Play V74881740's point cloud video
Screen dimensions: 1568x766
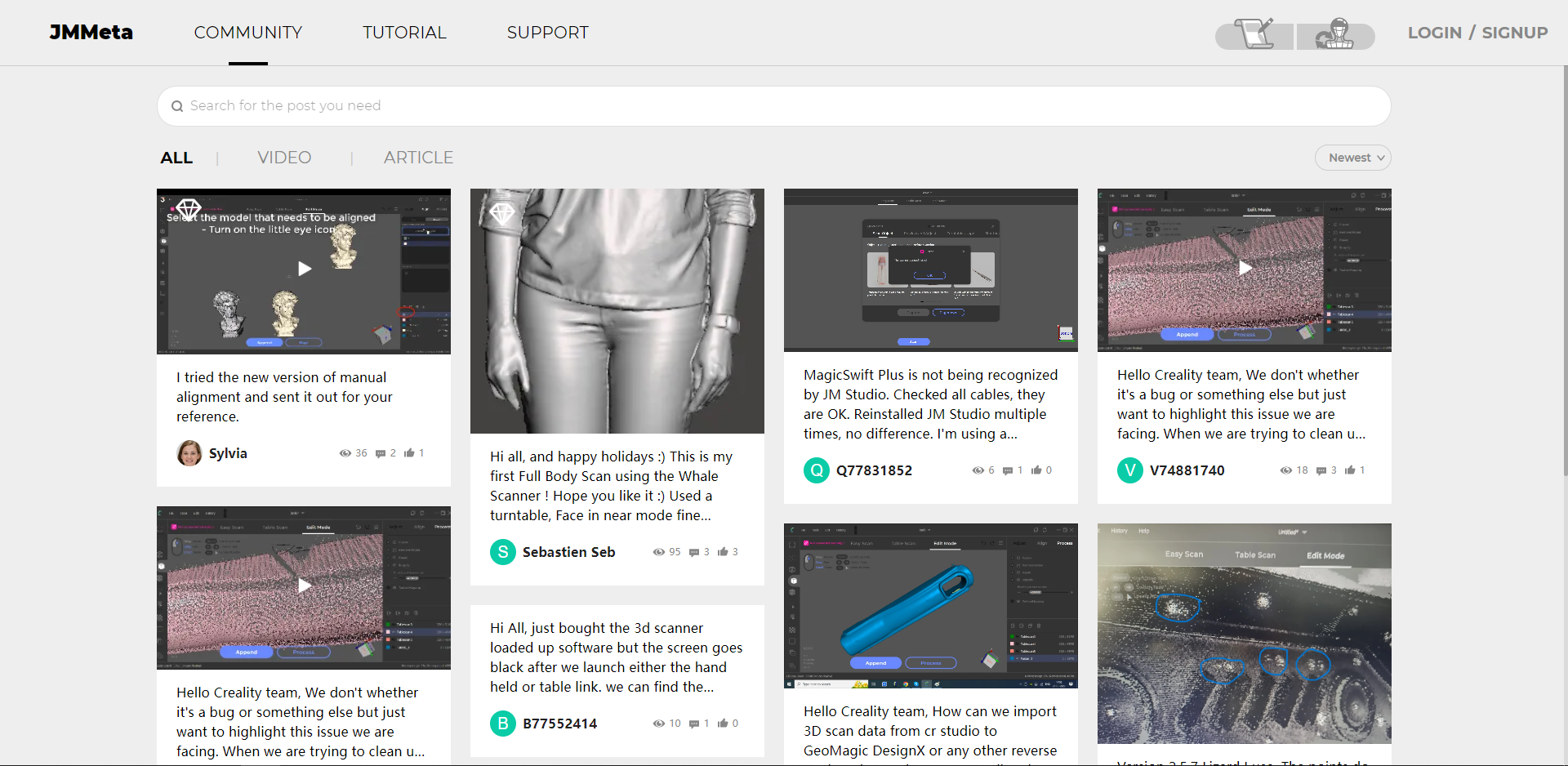(1245, 268)
